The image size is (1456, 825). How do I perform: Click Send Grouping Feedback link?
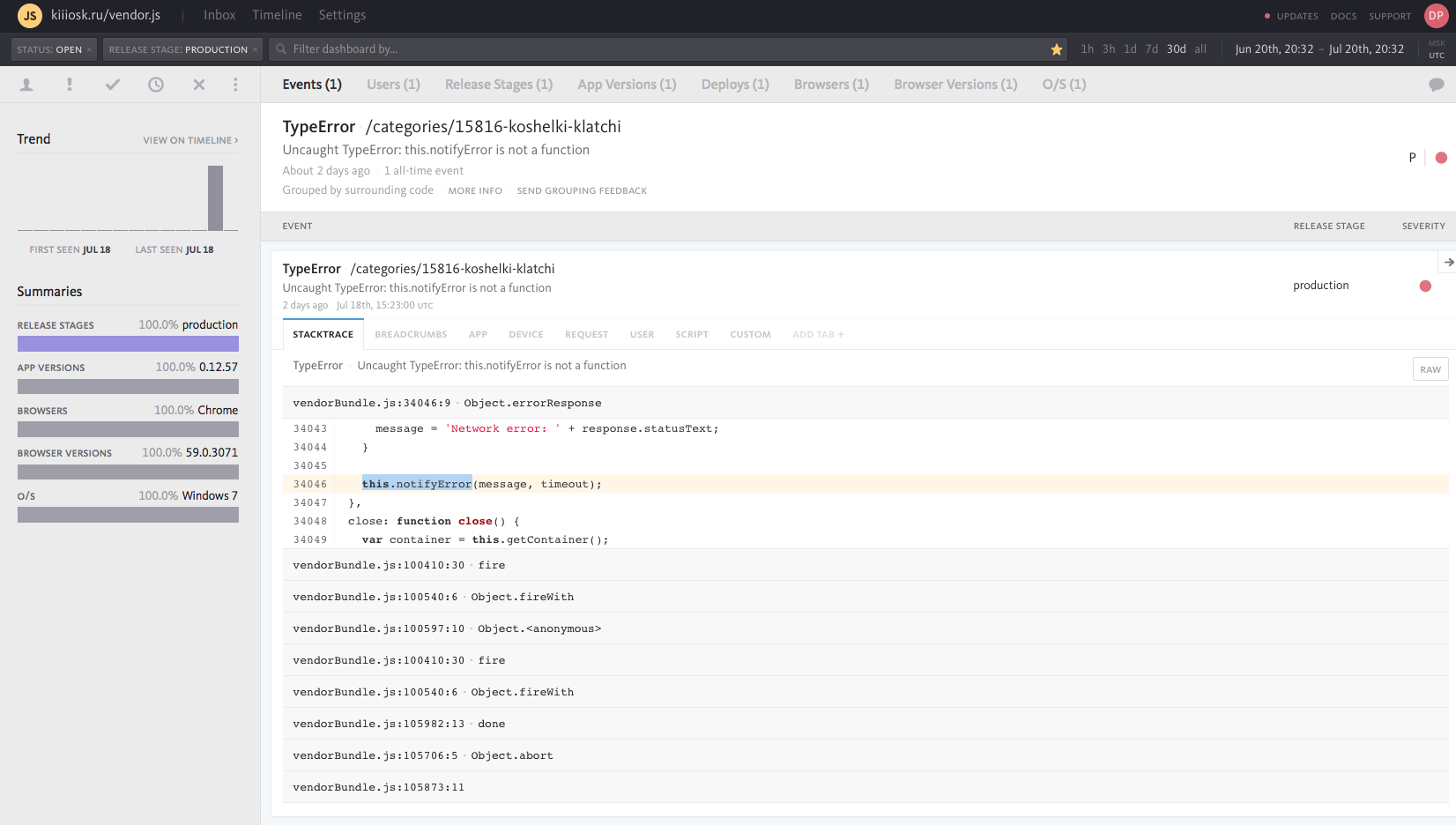[x=582, y=190]
